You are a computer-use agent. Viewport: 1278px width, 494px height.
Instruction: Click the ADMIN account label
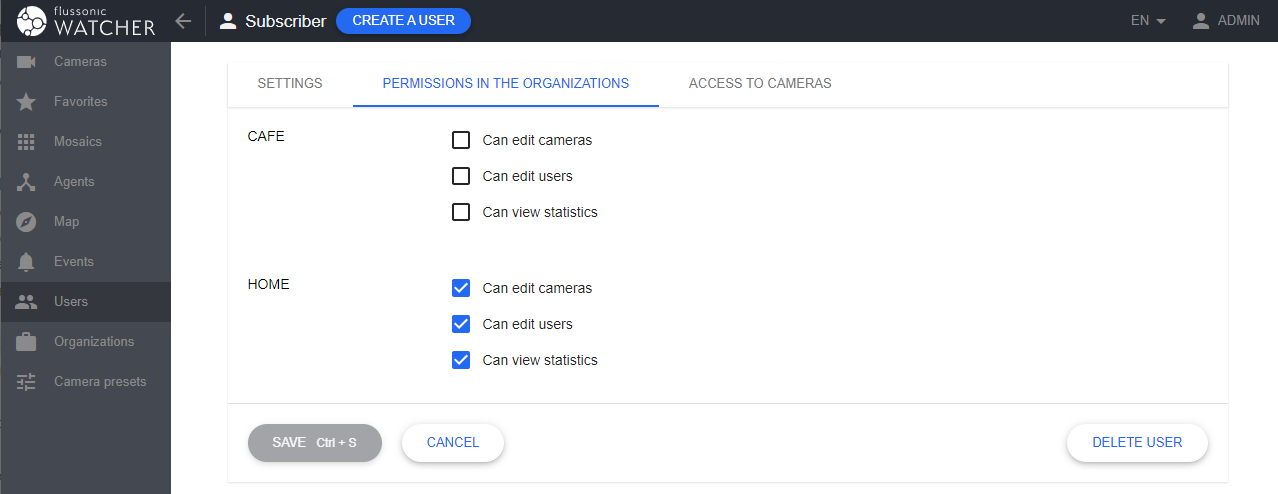pyautogui.click(x=1239, y=21)
